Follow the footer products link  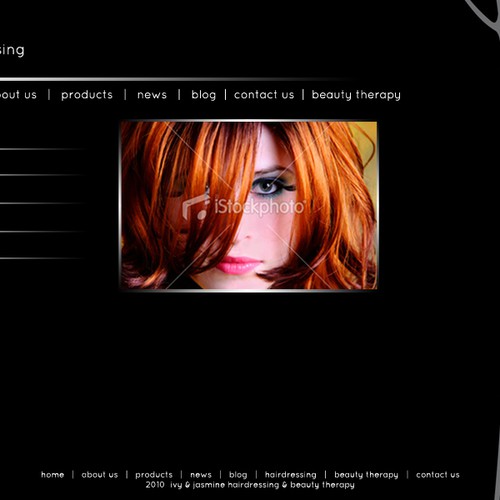point(154,475)
